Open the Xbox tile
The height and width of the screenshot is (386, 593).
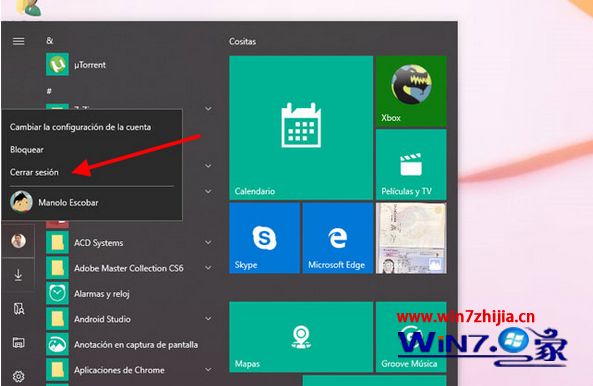tap(411, 91)
